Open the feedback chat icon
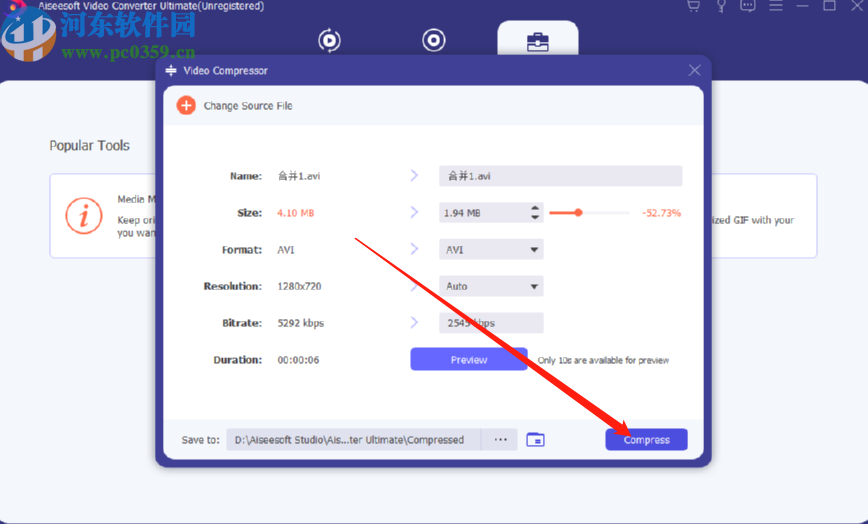Image resolution: width=868 pixels, height=524 pixels. point(748,6)
